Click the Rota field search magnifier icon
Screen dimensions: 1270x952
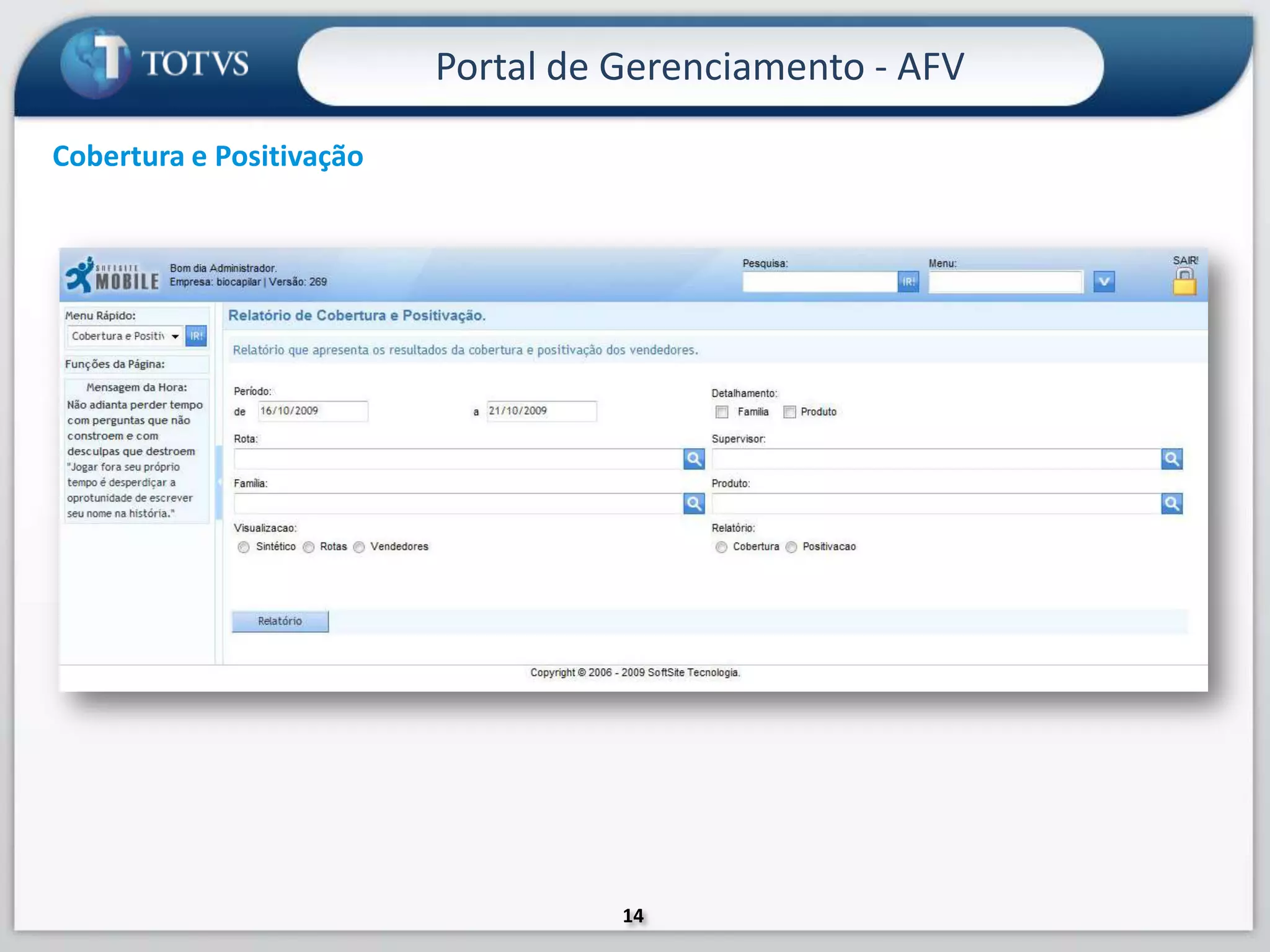[694, 459]
